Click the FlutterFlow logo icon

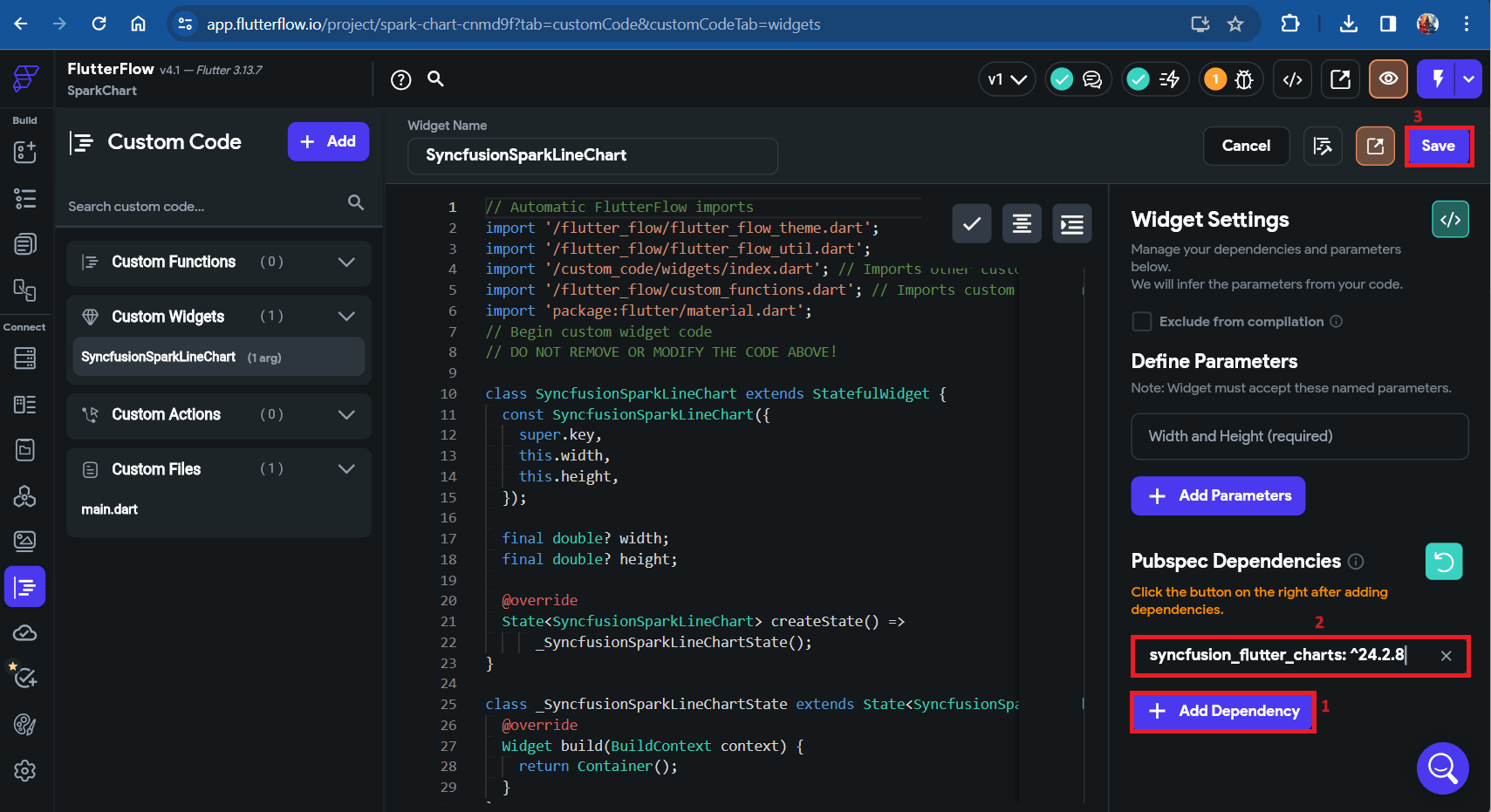click(x=25, y=78)
